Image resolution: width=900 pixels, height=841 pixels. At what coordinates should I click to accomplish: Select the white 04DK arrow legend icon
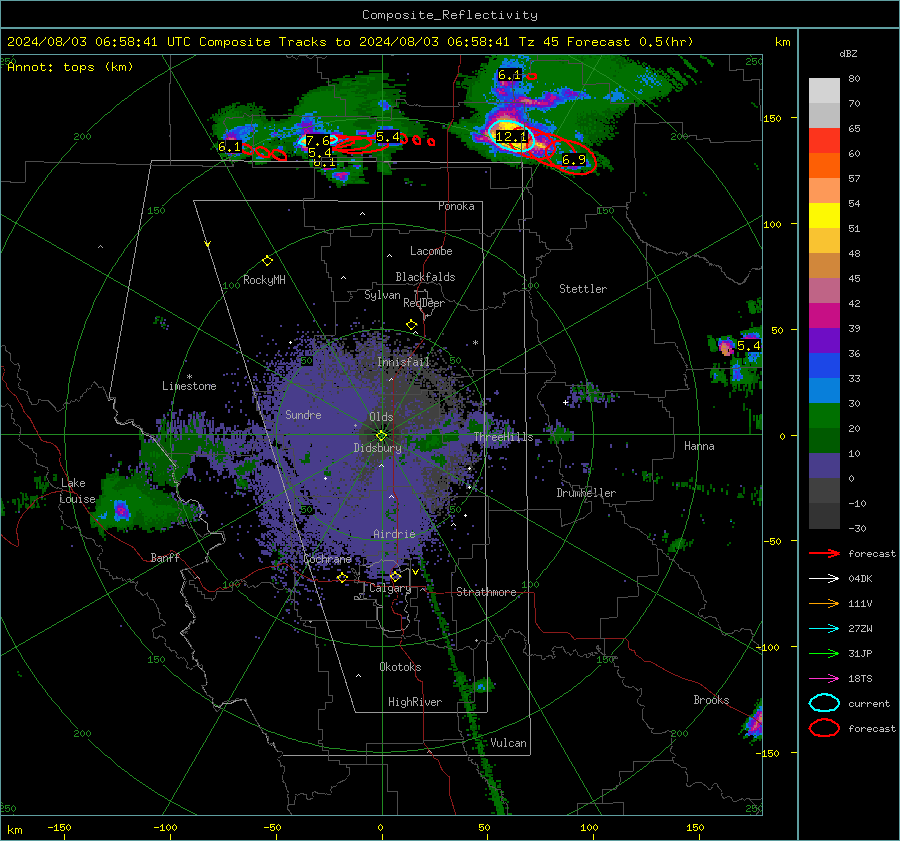(x=824, y=579)
